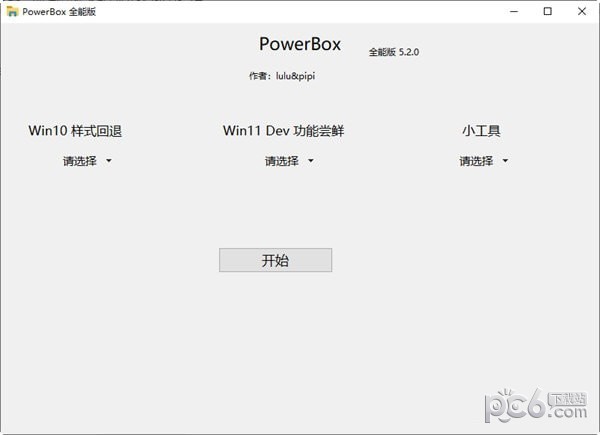Click the Win11 Dev 功能尝鲜 heading
Image resolution: width=600 pixels, height=435 pixels.
(284, 131)
